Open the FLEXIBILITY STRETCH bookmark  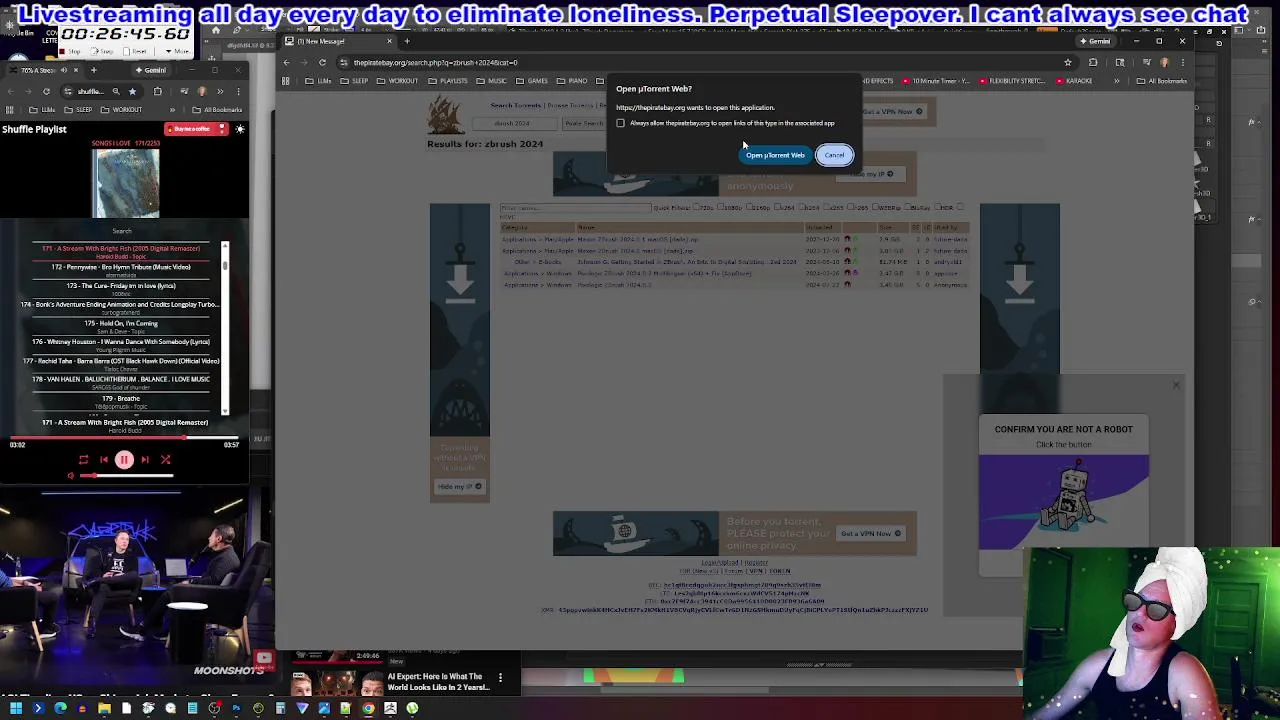pos(1013,81)
